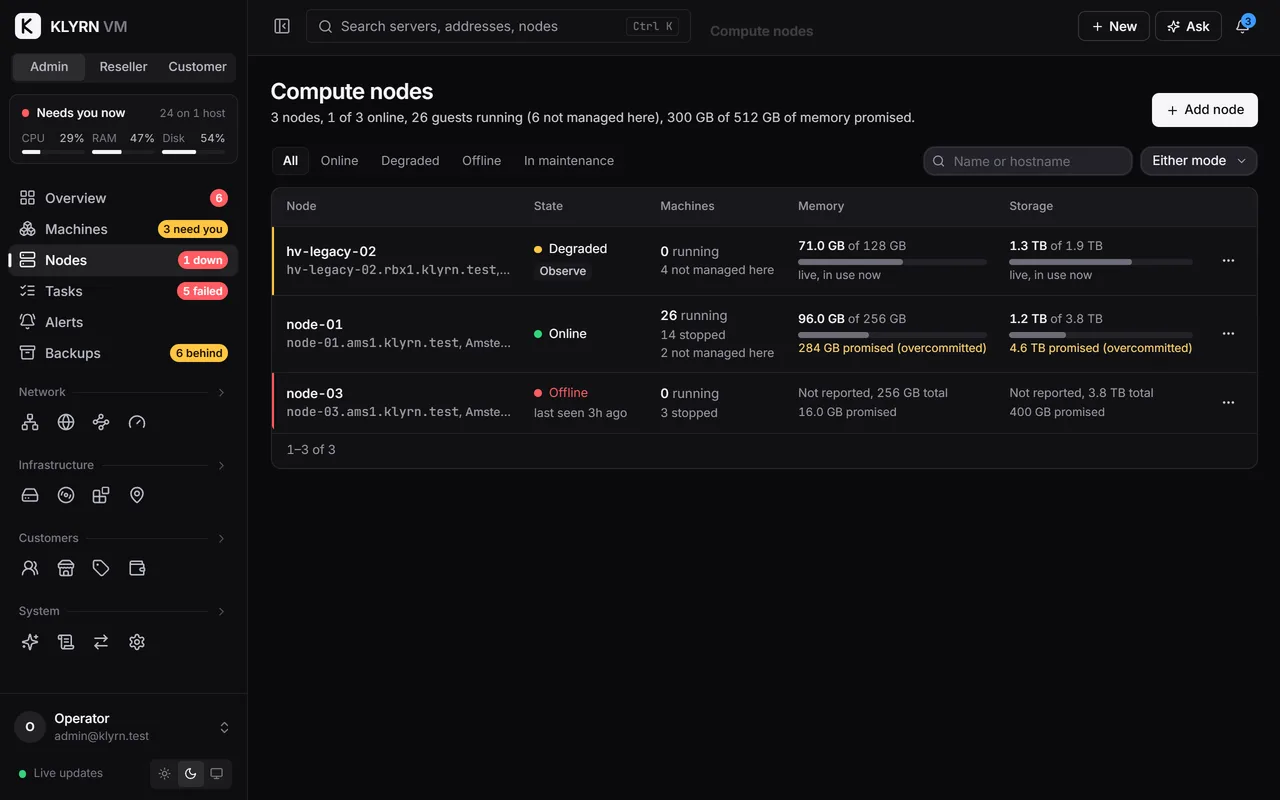Go to Backups in the sidebar
1280x800 pixels.
tap(123, 353)
